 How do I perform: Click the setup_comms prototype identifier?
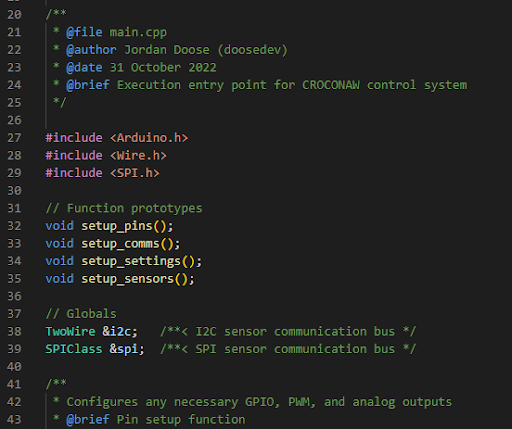[x=121, y=244]
